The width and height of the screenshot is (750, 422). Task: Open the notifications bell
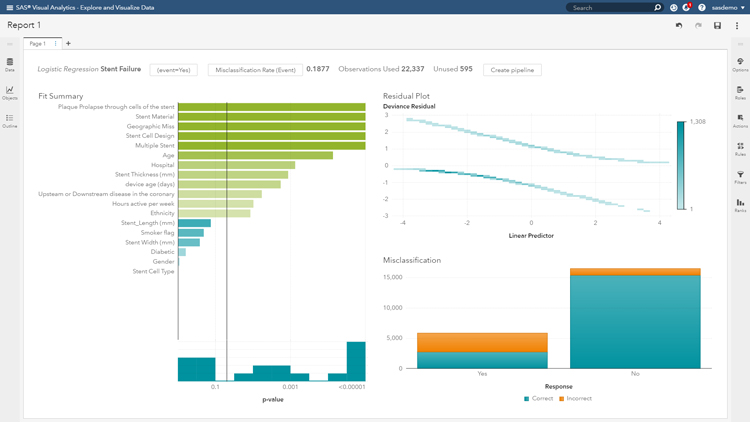click(x=686, y=7)
